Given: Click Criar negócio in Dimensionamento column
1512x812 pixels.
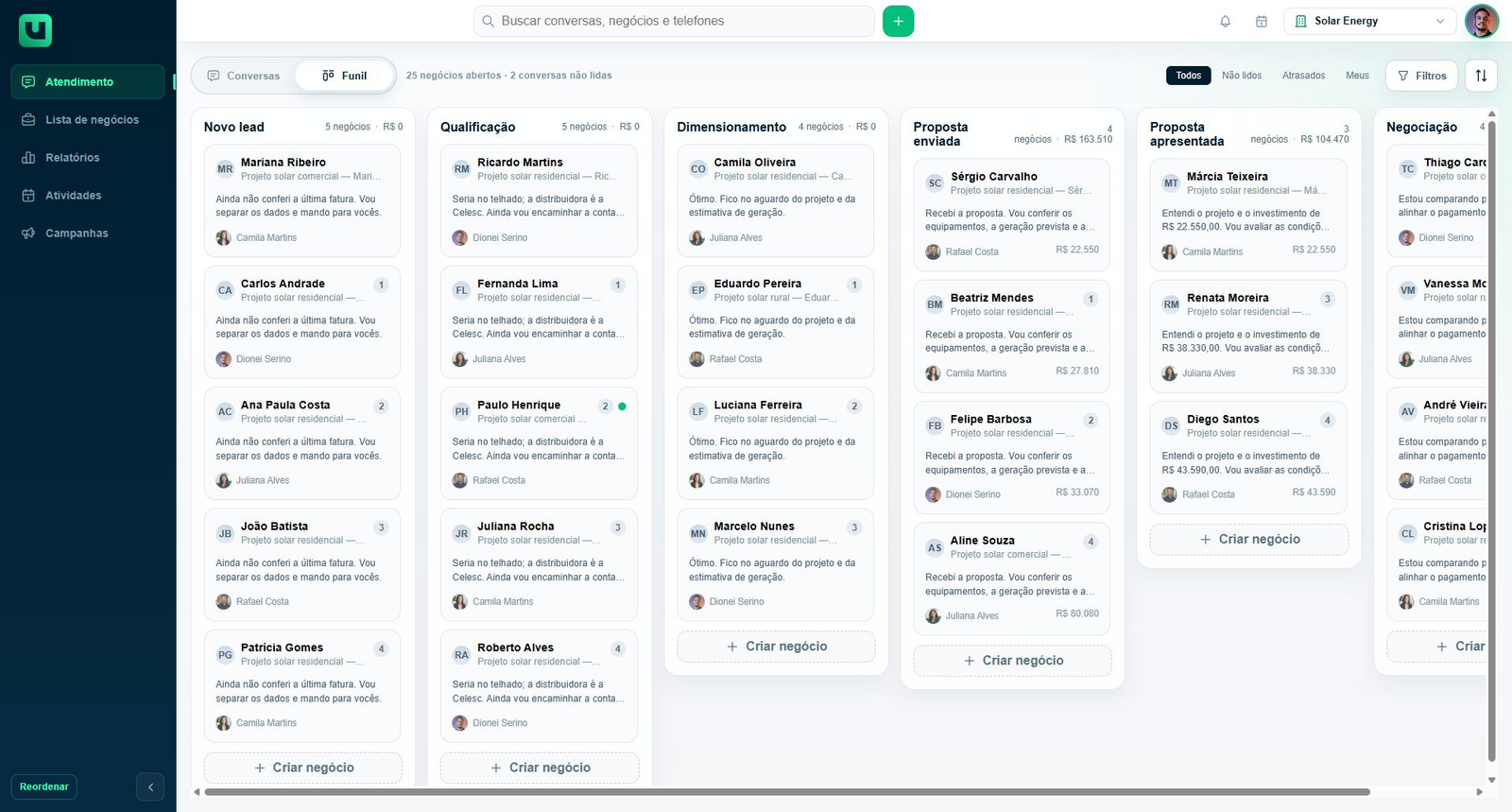Looking at the screenshot, I should tap(776, 647).
